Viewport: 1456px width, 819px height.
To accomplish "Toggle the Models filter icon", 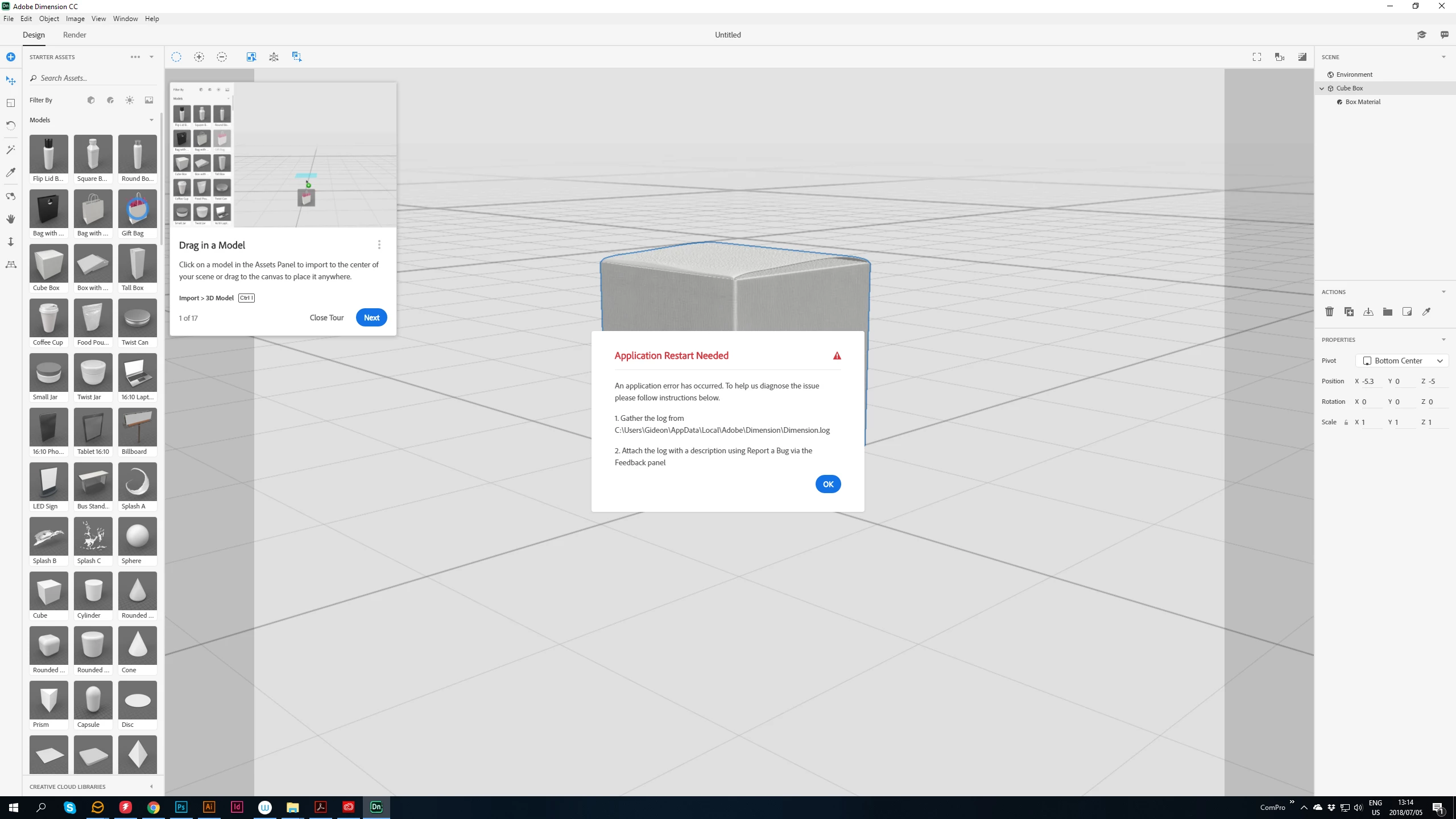I will (x=91, y=100).
